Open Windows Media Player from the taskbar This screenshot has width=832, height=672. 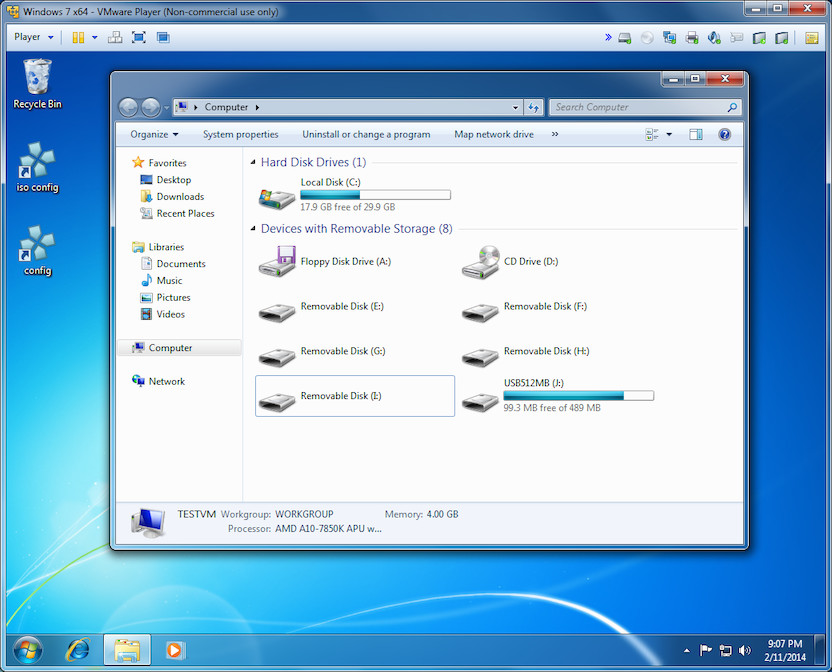coord(175,650)
